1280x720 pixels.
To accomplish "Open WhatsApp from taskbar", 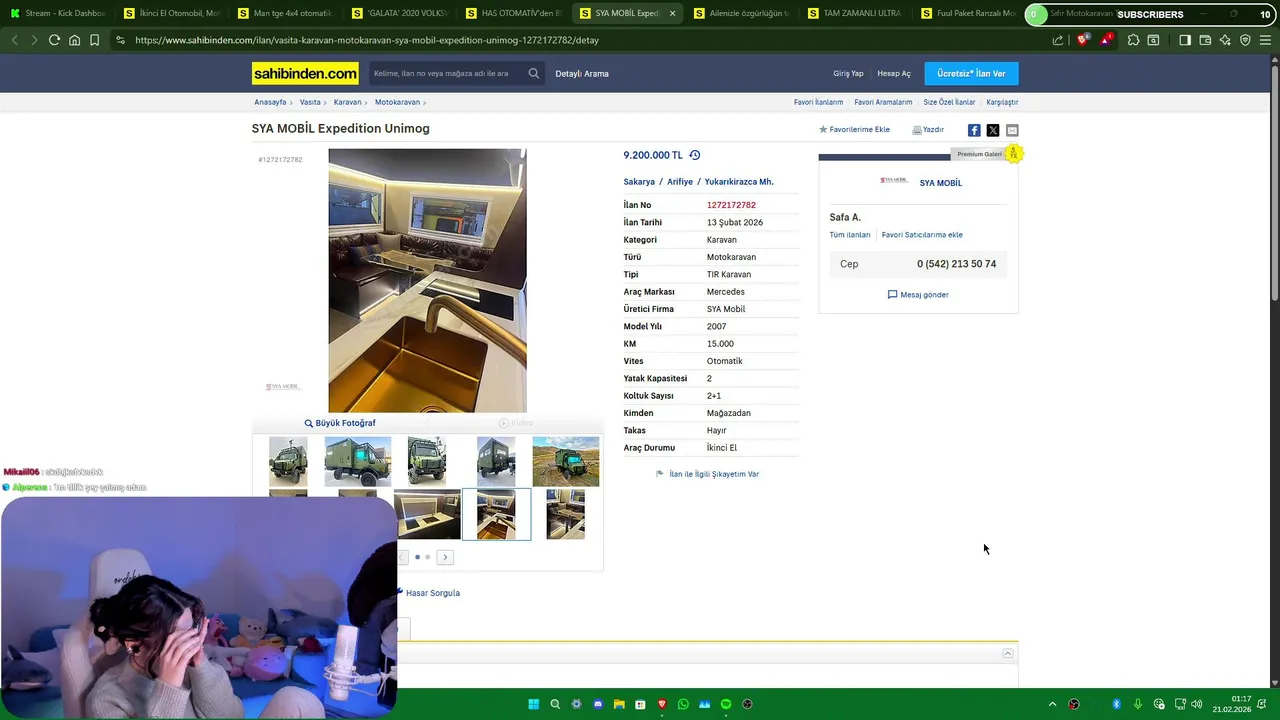I will 683,704.
